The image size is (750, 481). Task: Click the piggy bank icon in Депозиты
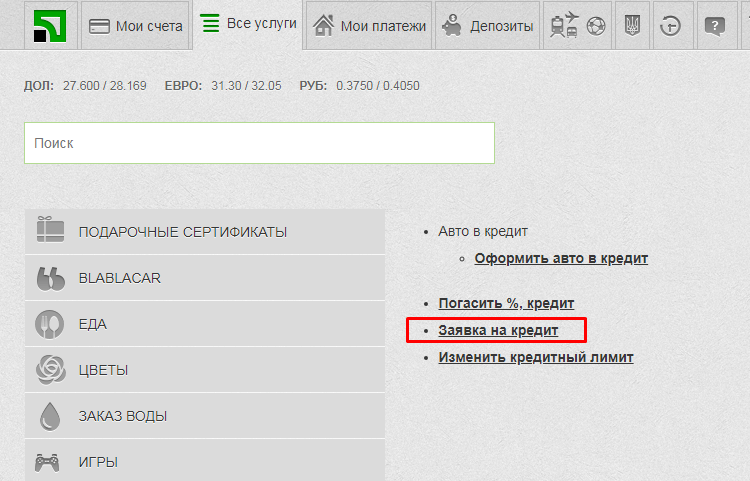pyautogui.click(x=451, y=25)
